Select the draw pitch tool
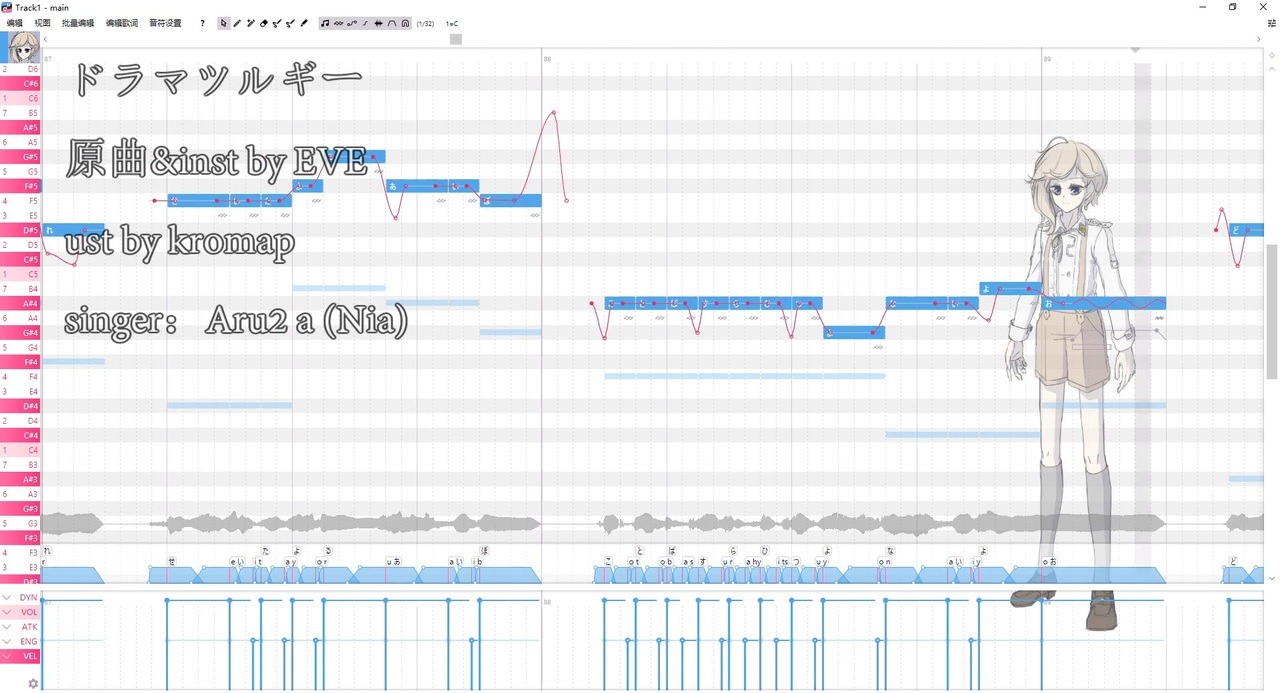The image size is (1280, 693). (277, 23)
